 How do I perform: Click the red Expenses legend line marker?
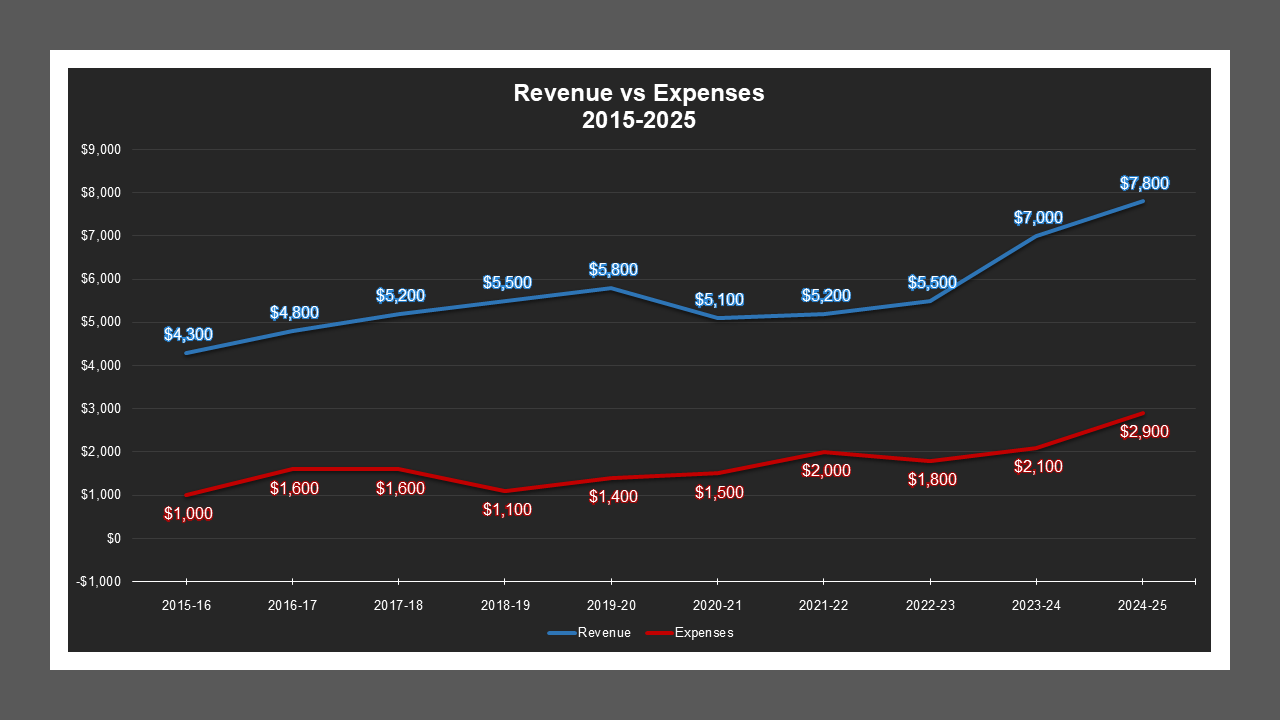[x=659, y=632]
